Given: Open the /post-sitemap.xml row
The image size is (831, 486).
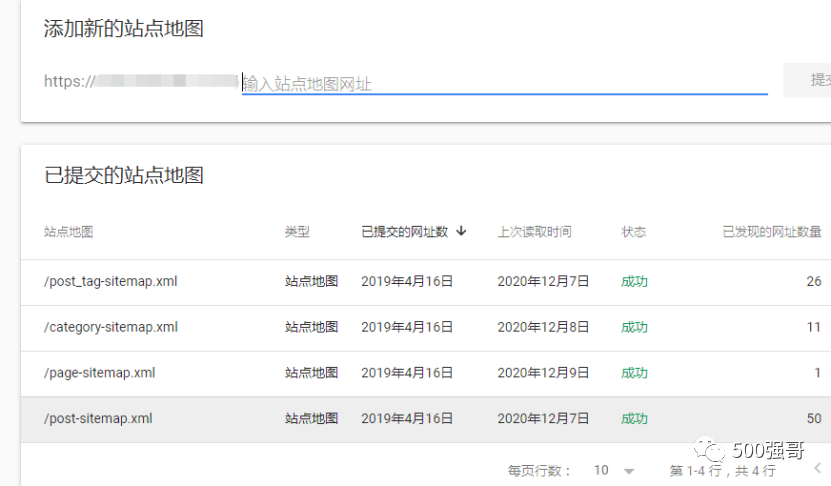Looking at the screenshot, I should (x=426, y=419).
